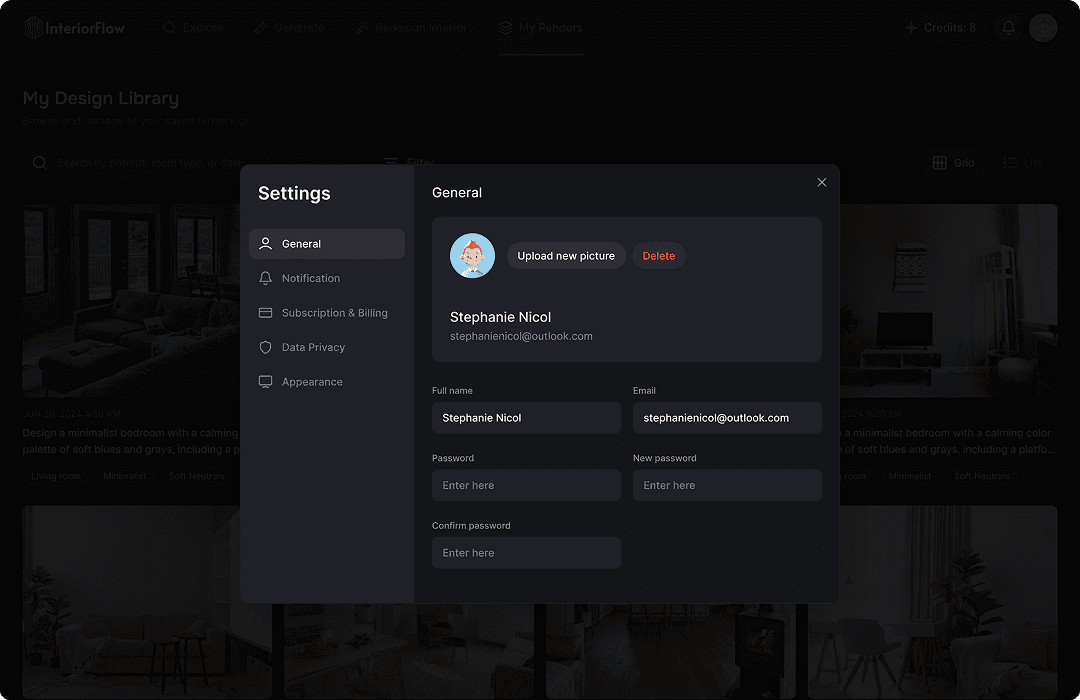
Task: Click the New password field
Action: point(727,485)
